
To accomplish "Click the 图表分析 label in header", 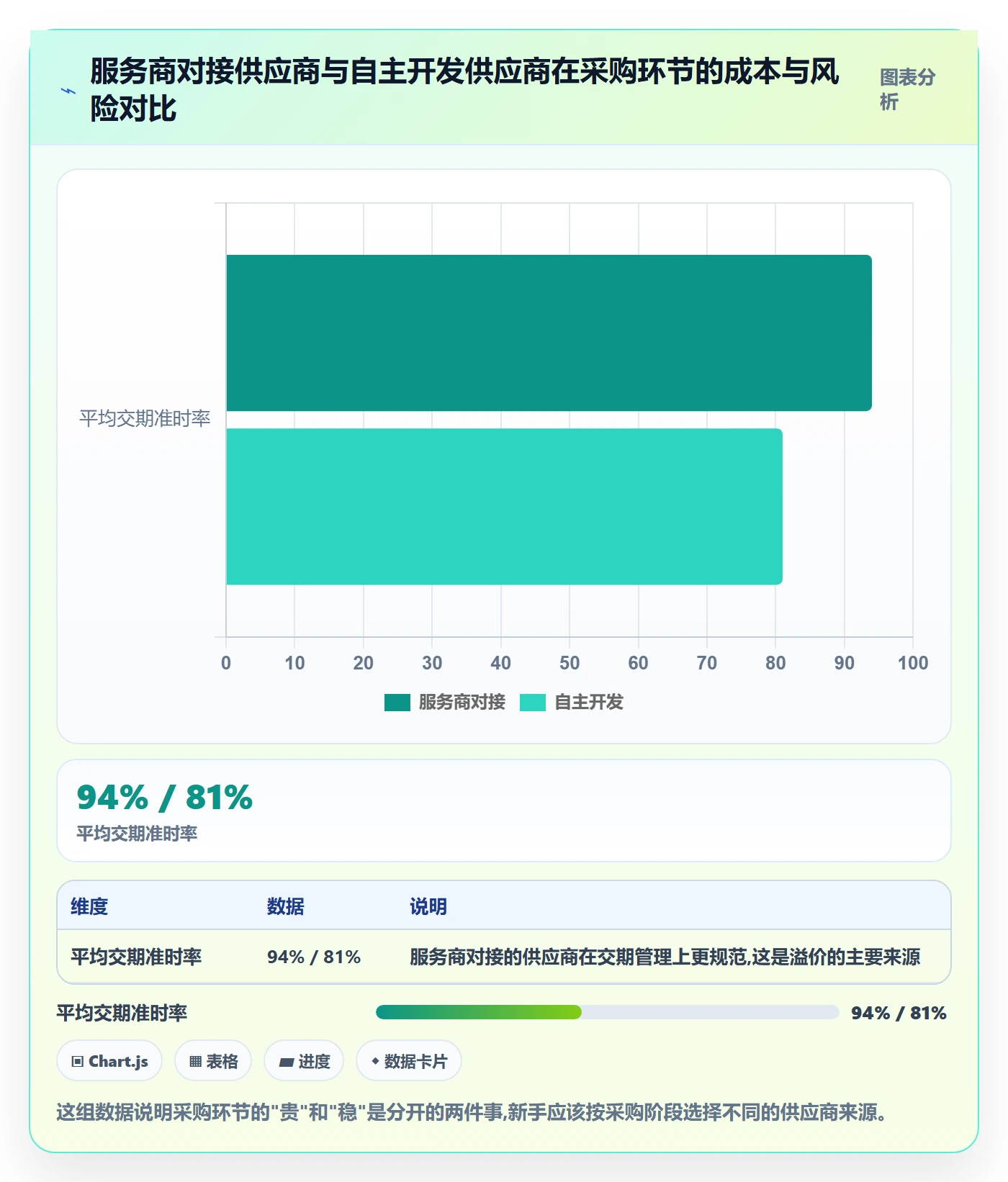I will click(907, 89).
